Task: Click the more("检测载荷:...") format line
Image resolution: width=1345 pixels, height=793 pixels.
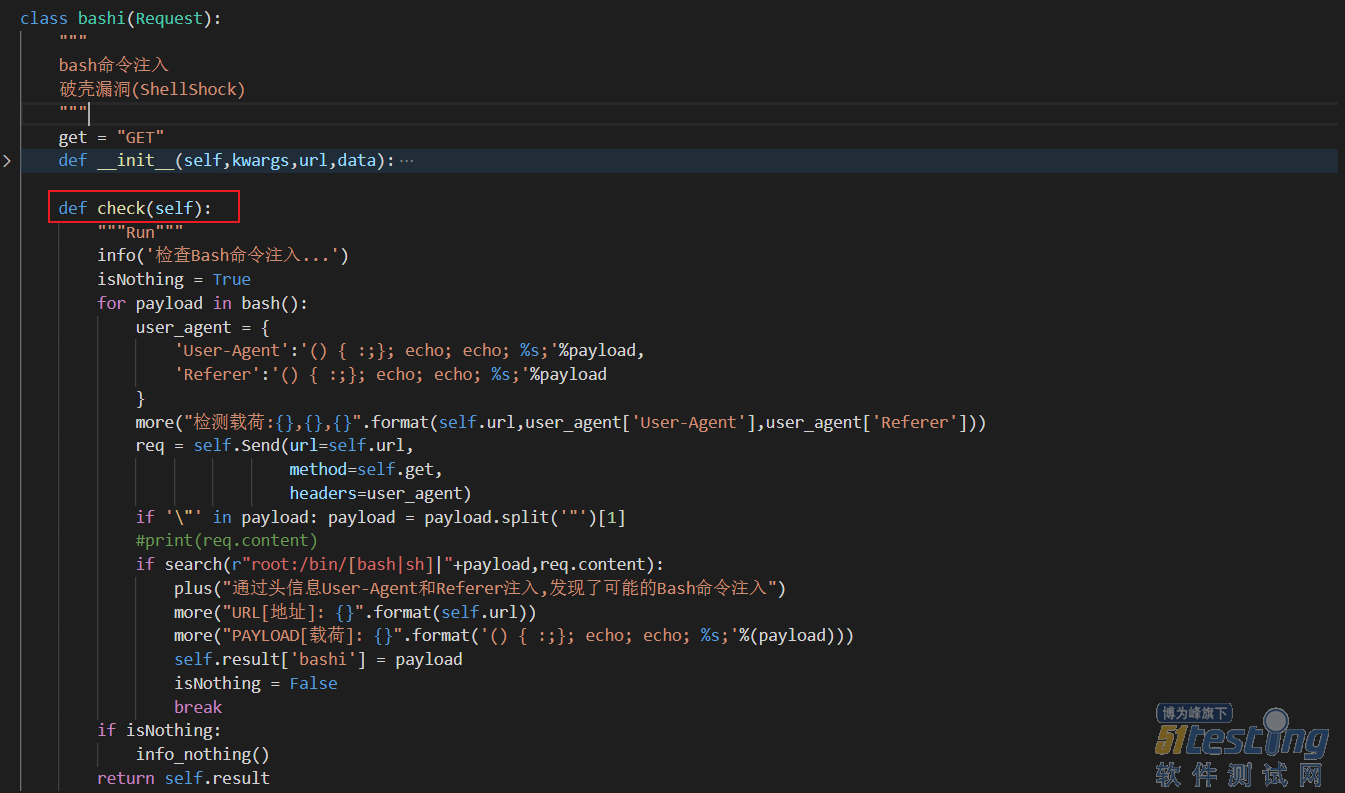Action: [561, 422]
